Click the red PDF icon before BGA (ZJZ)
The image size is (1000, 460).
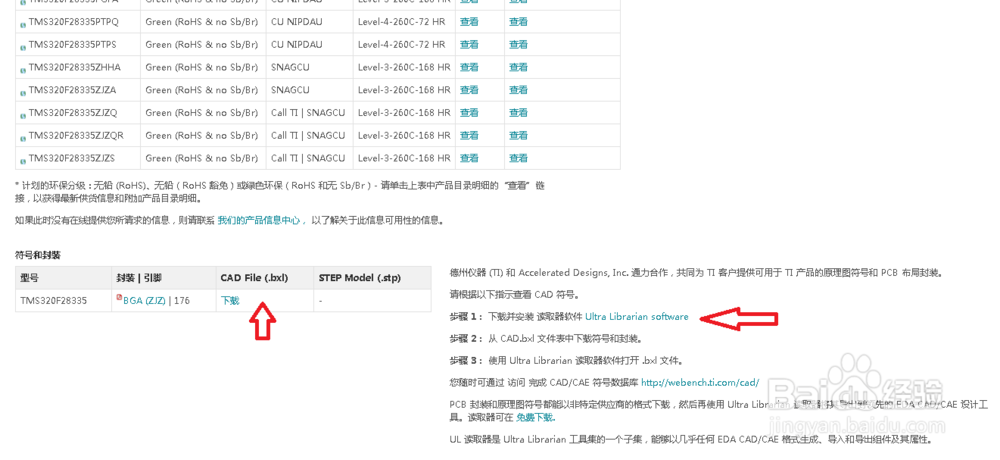(x=119, y=297)
